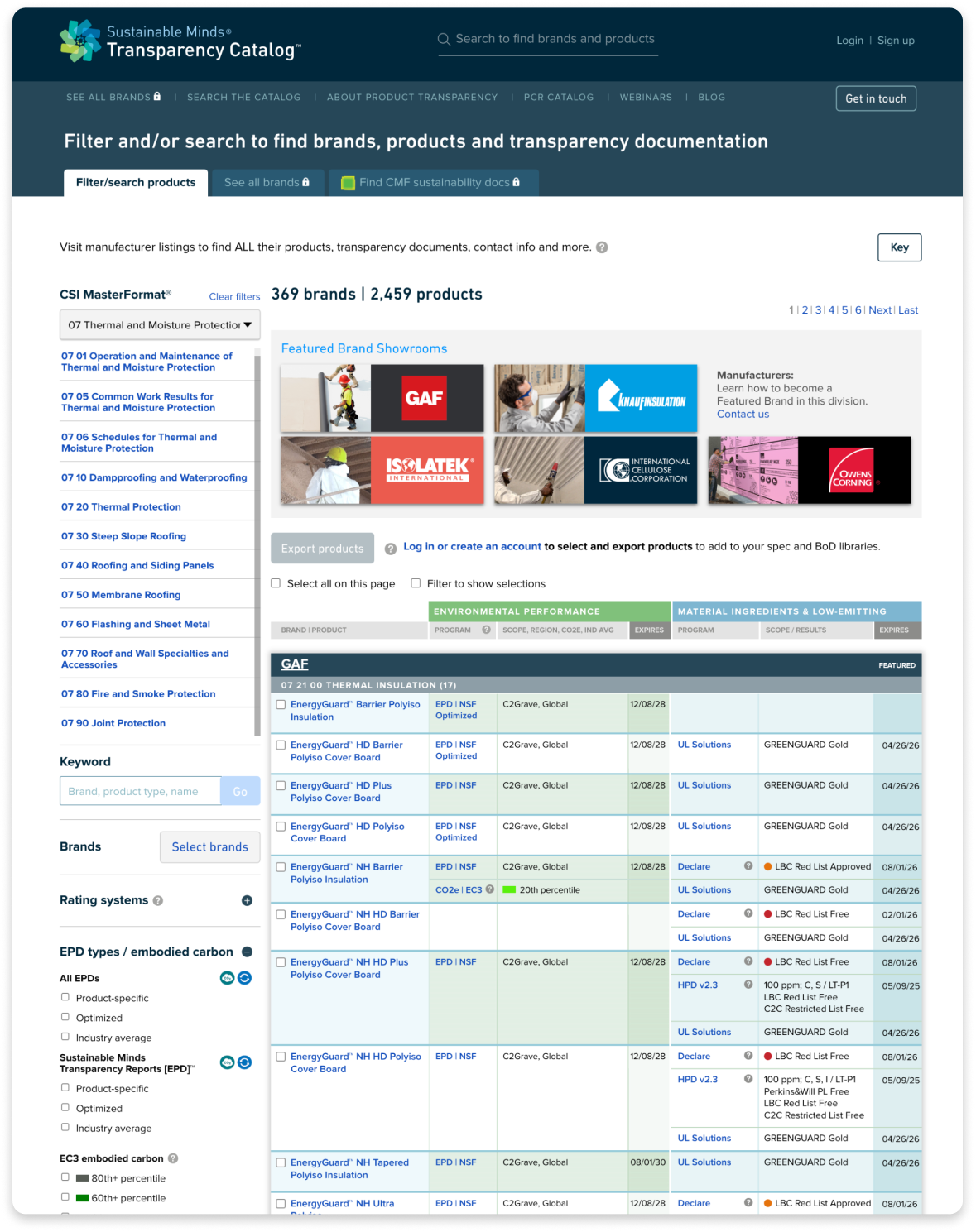976x1232 pixels.
Task: Click help icon beside manufacturer listings text
Action: (602, 247)
